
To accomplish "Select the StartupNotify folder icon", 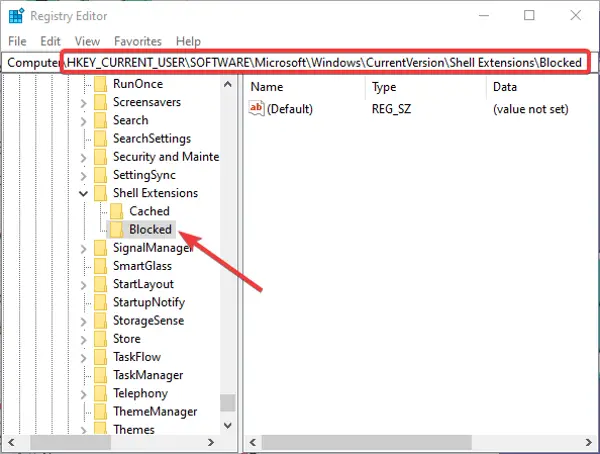I will coord(101,302).
